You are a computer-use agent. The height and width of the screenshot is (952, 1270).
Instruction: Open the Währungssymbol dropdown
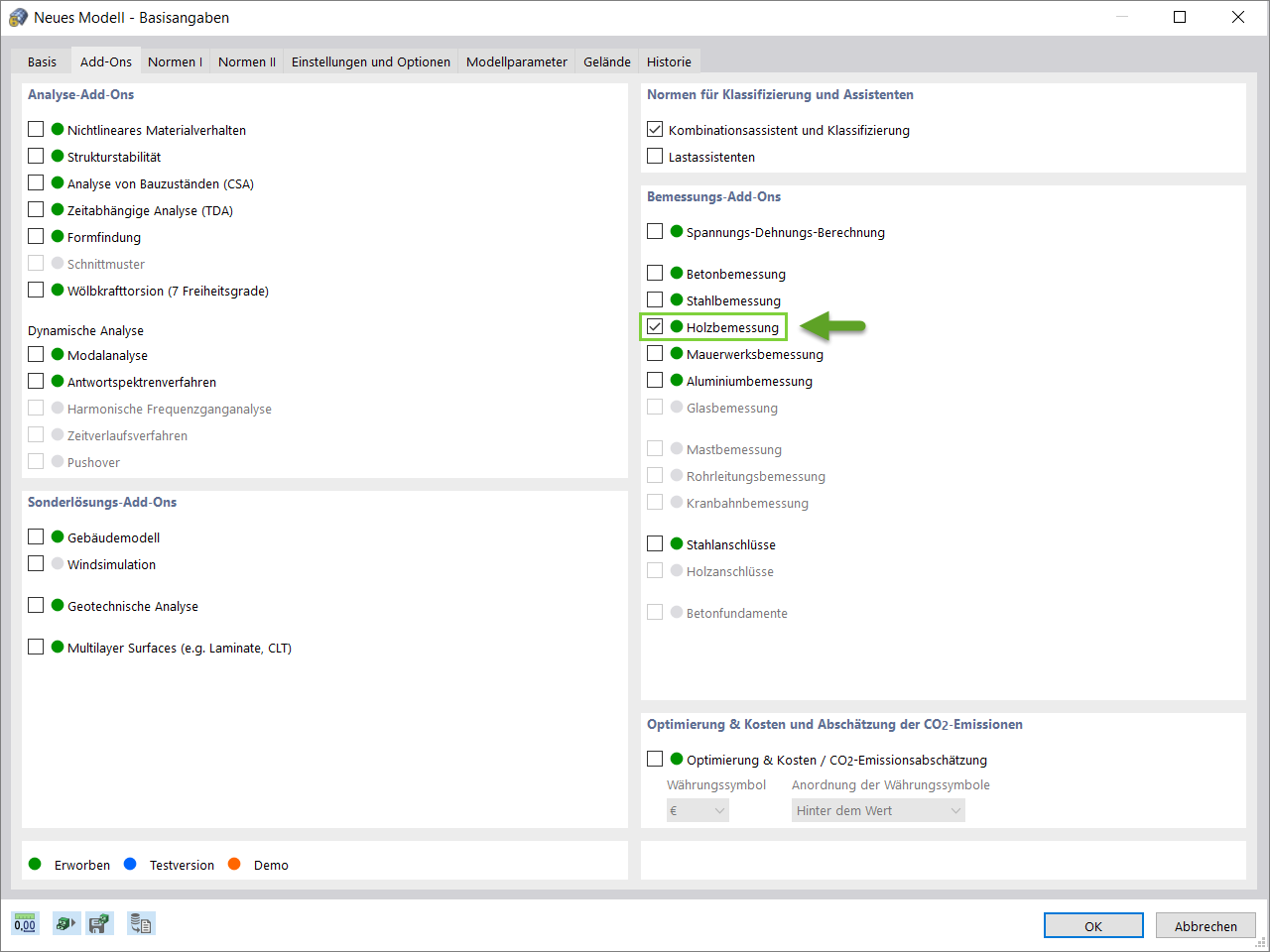pyautogui.click(x=698, y=811)
